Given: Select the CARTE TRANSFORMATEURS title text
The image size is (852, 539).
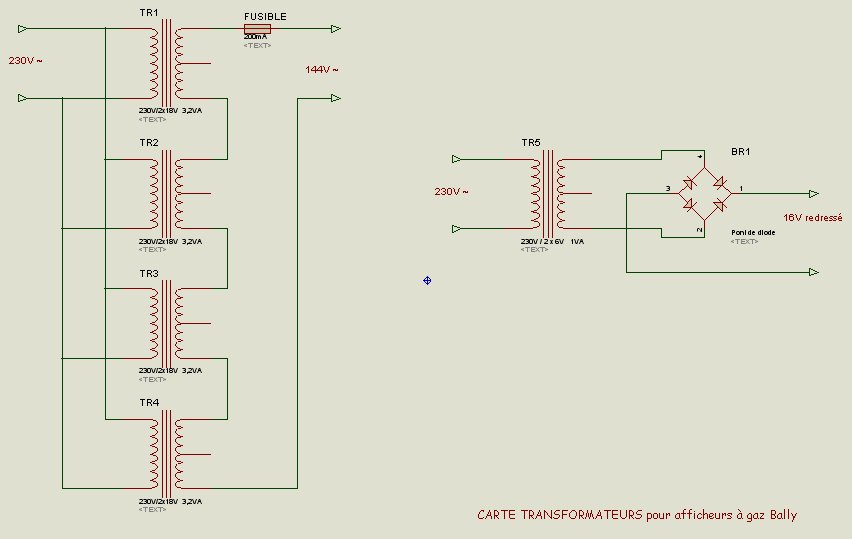Looking at the screenshot, I should pyautogui.click(x=637, y=515).
